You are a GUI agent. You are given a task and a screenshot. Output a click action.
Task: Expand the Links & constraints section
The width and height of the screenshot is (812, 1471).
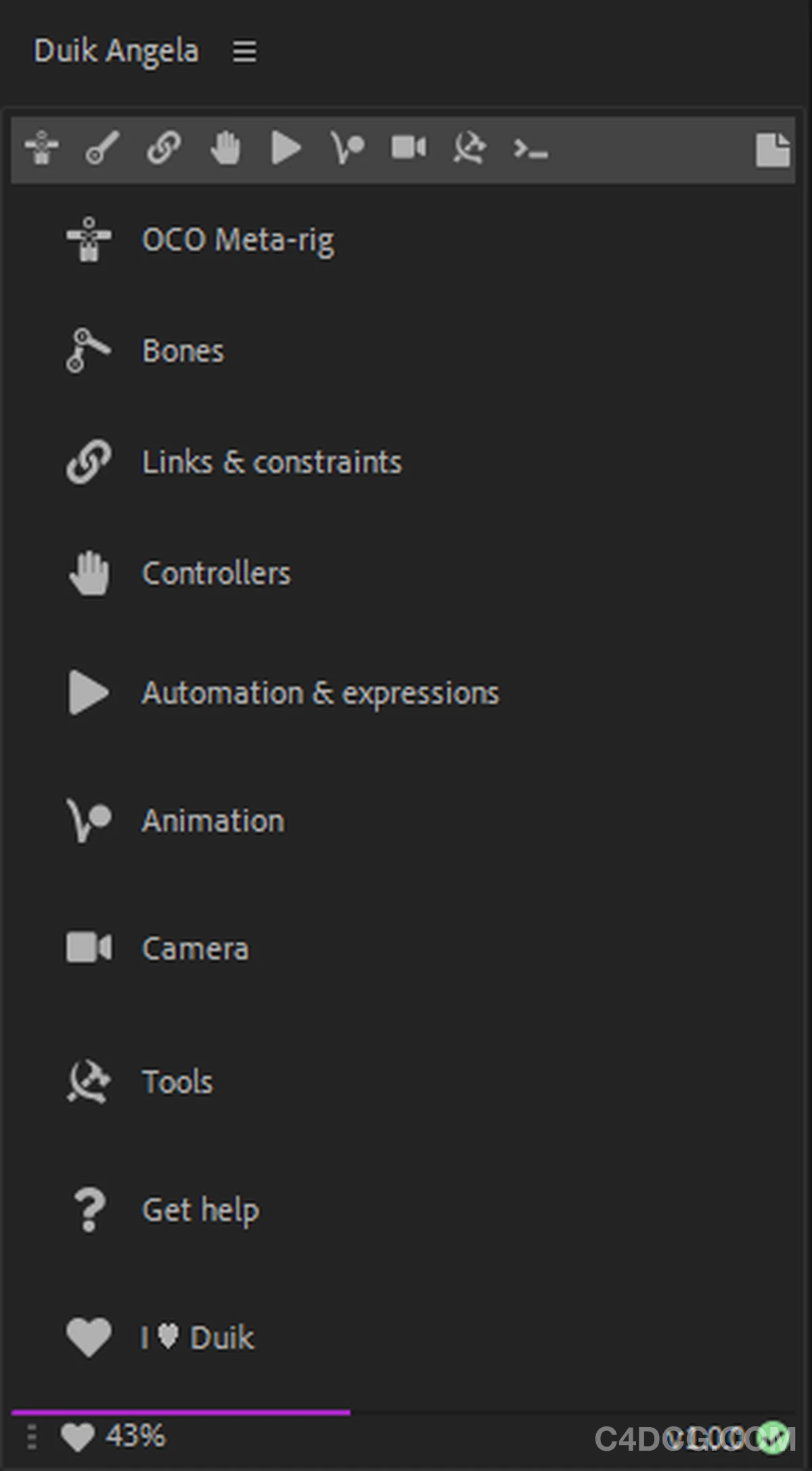click(x=272, y=461)
